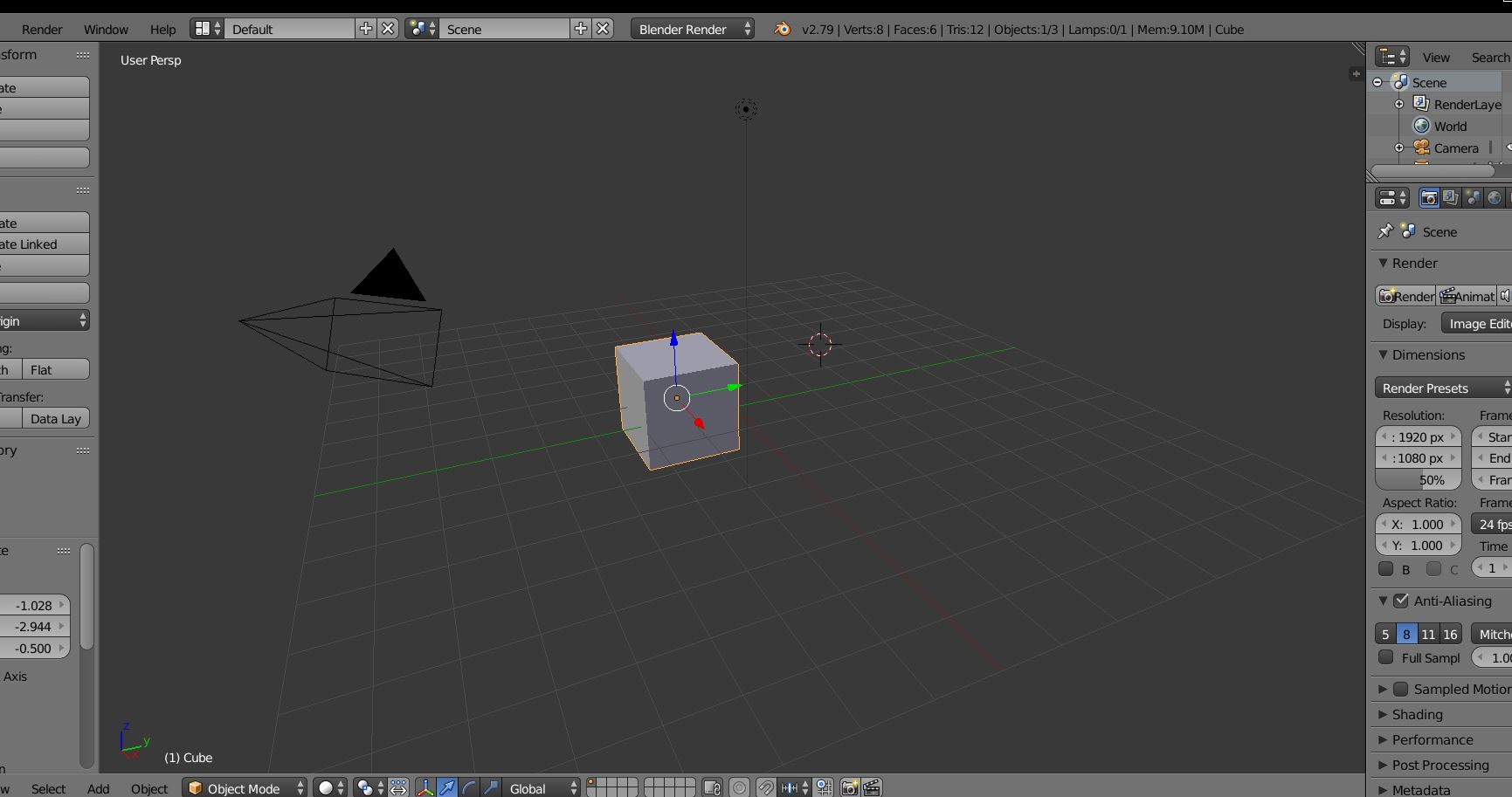Set anti-aliasing samples to 16
The width and height of the screenshot is (1512, 797).
pos(1450,634)
